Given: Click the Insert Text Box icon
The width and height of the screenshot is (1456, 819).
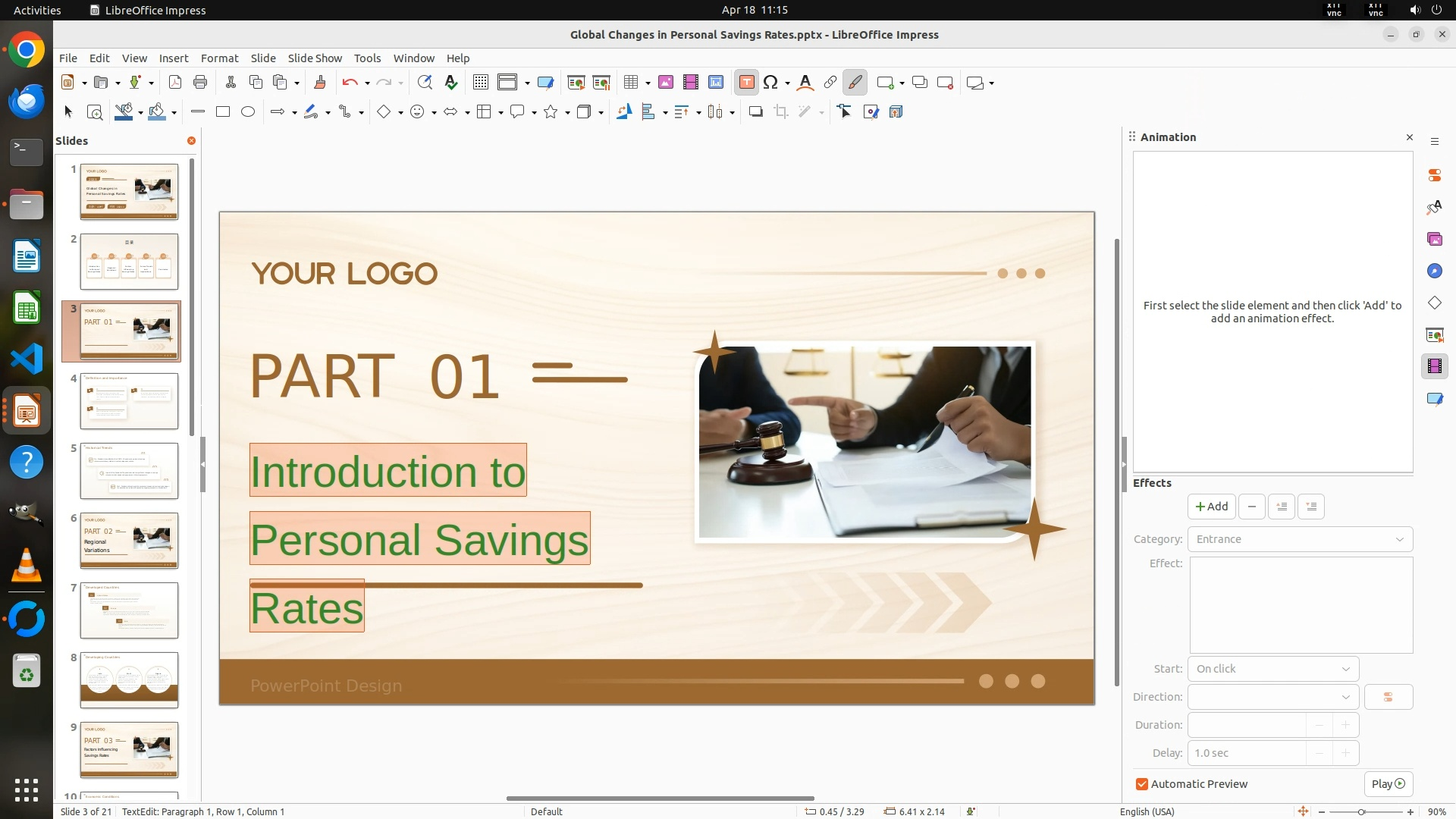Looking at the screenshot, I should coord(746,83).
